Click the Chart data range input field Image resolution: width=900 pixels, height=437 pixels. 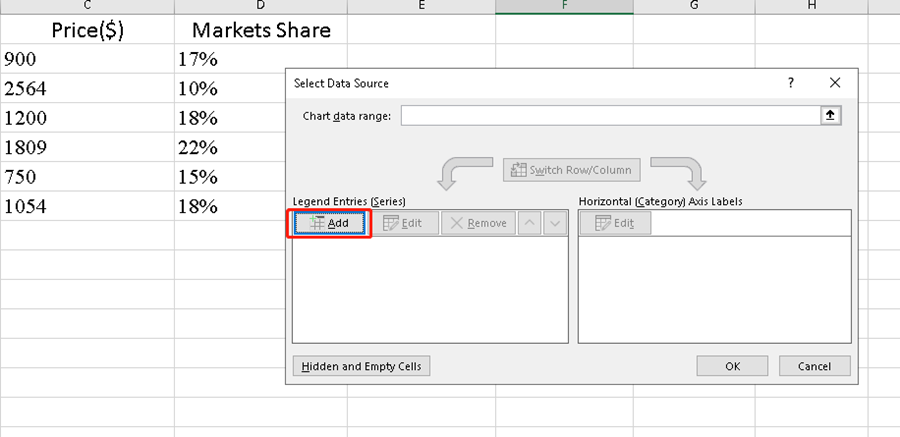pos(611,115)
